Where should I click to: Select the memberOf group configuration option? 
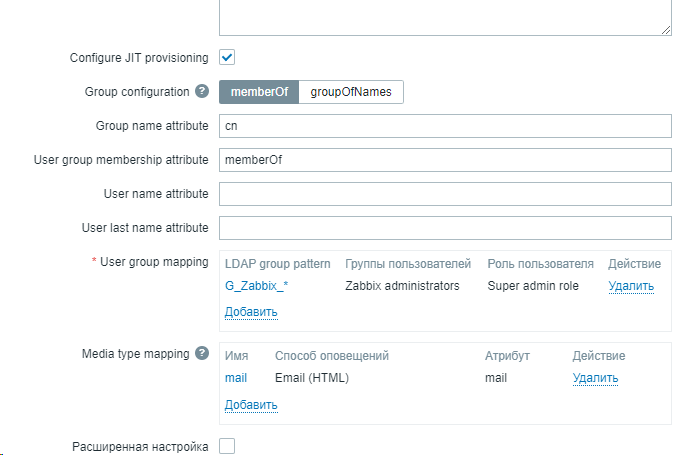pyautogui.click(x=259, y=92)
